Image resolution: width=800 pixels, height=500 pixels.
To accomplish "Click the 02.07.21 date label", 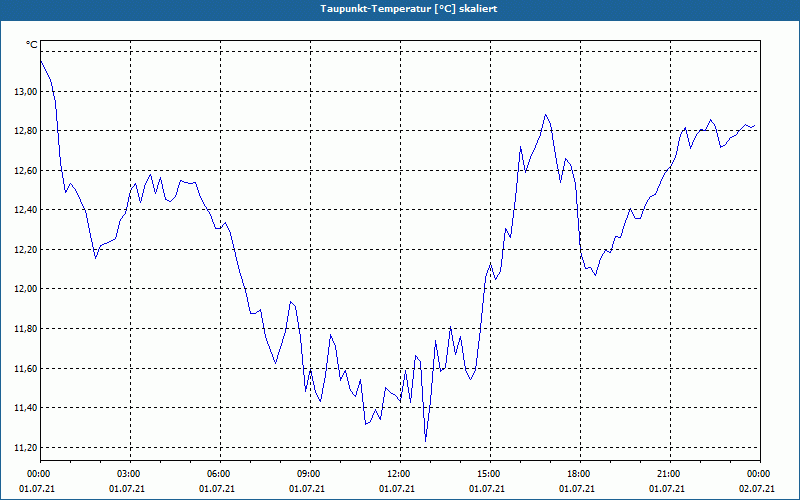I will (x=757, y=488).
